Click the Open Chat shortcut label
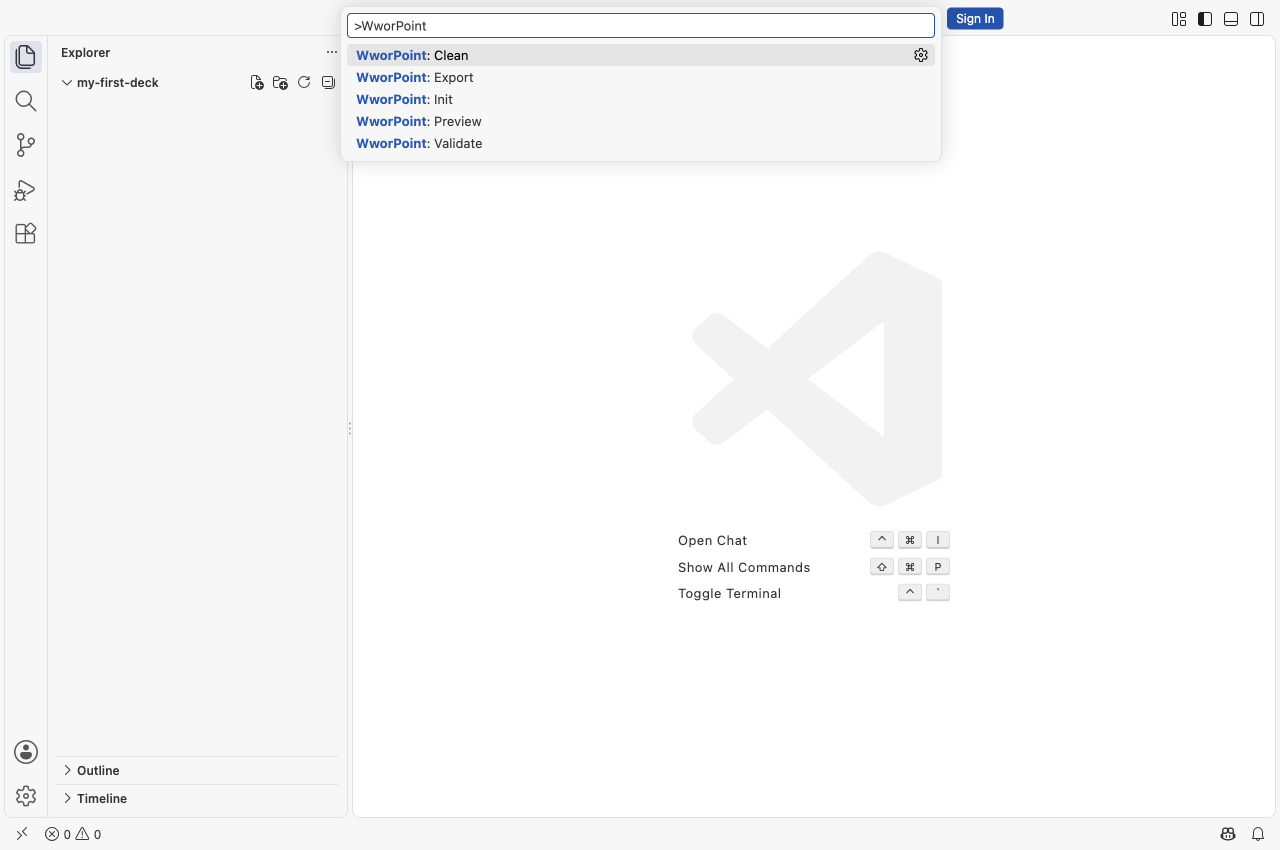The width and height of the screenshot is (1280, 850). tap(712, 540)
